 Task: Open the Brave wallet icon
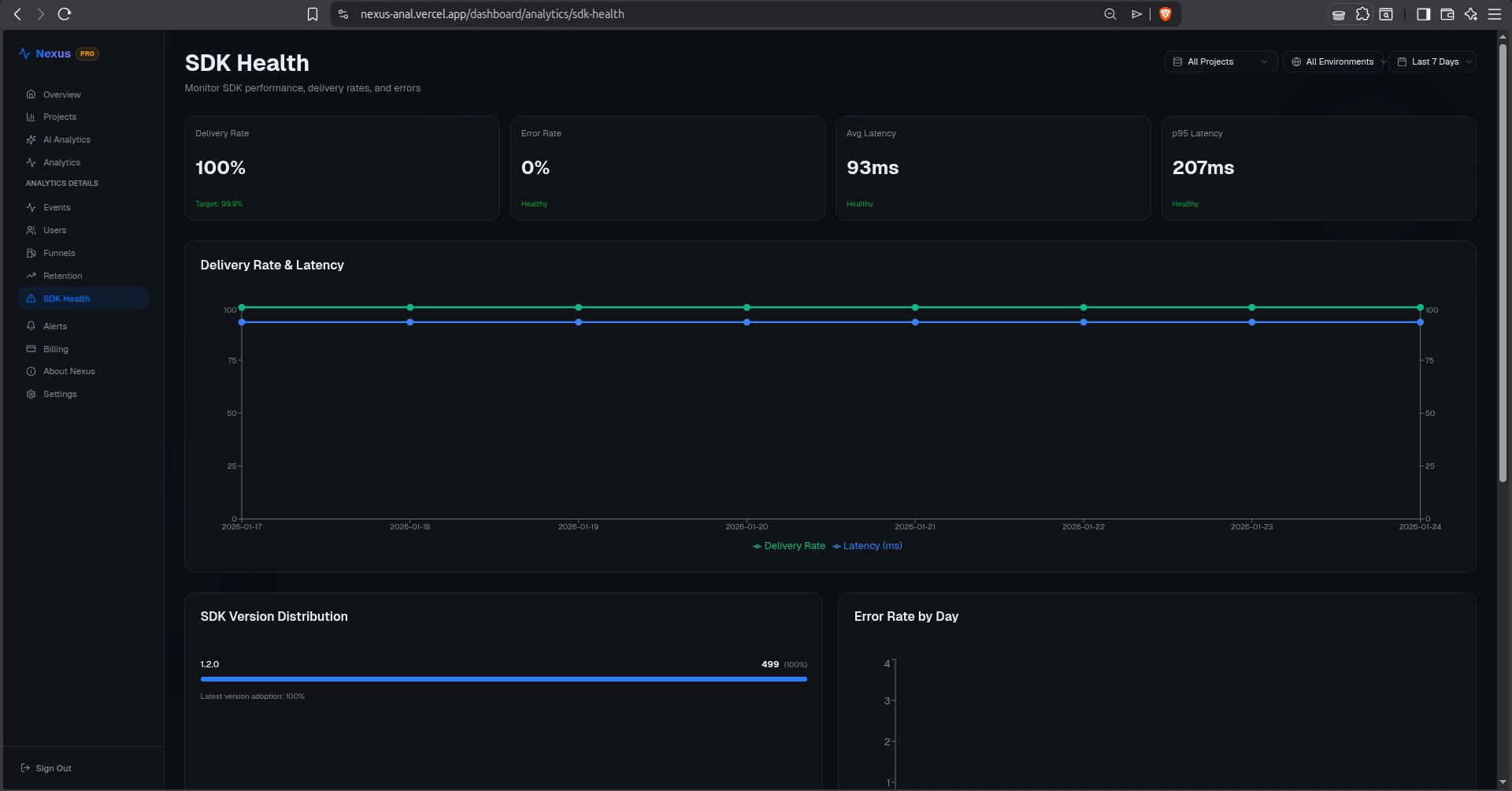click(x=1447, y=14)
